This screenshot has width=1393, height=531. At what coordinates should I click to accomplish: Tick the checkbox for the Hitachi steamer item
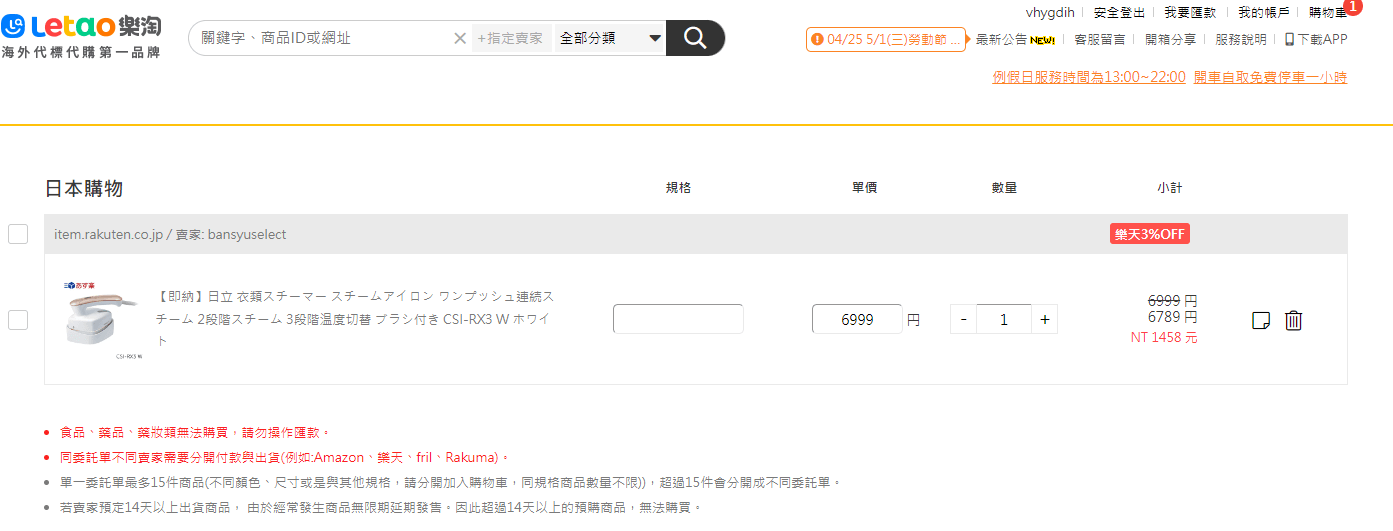point(18,320)
